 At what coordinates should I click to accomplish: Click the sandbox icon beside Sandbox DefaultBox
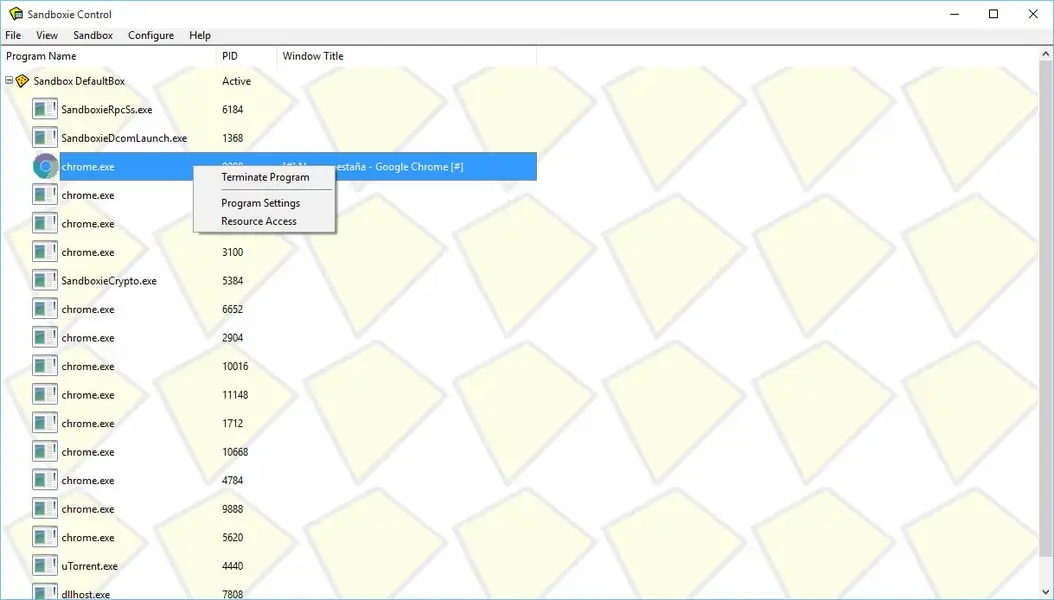point(25,80)
